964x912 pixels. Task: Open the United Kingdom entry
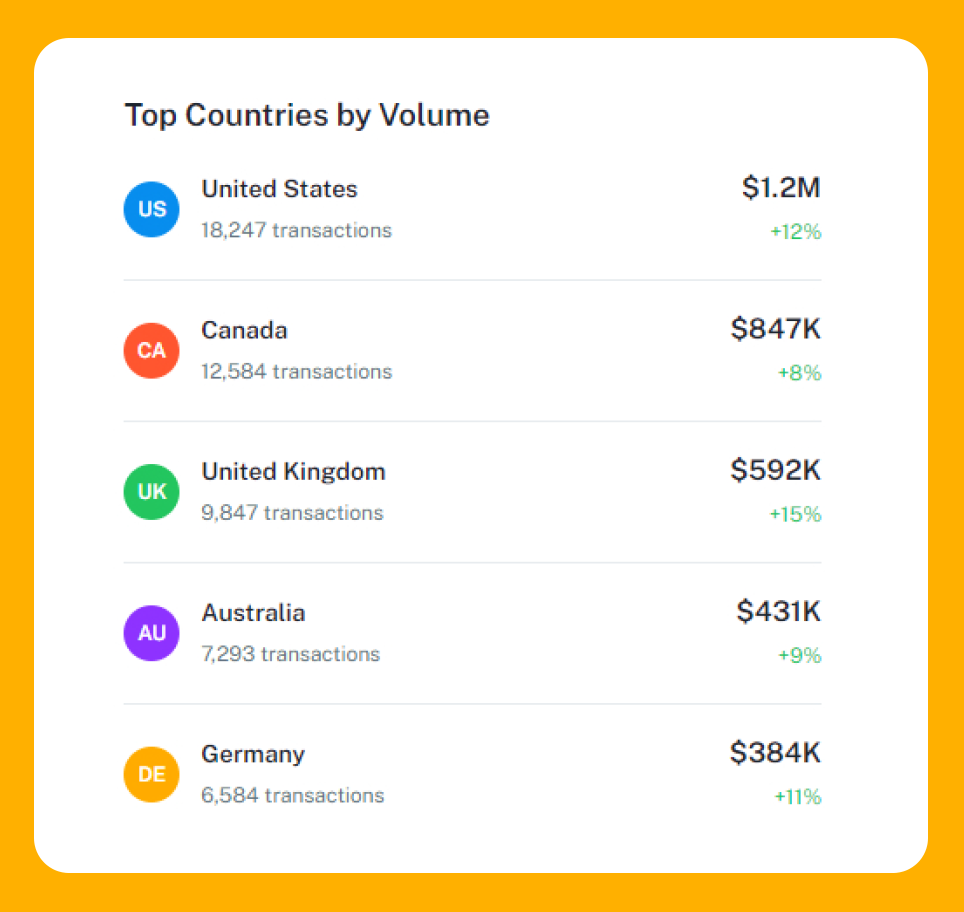pyautogui.click(x=293, y=471)
